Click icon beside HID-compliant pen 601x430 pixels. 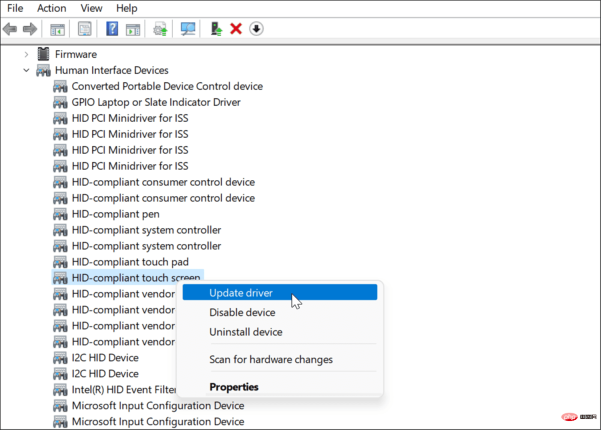60,214
